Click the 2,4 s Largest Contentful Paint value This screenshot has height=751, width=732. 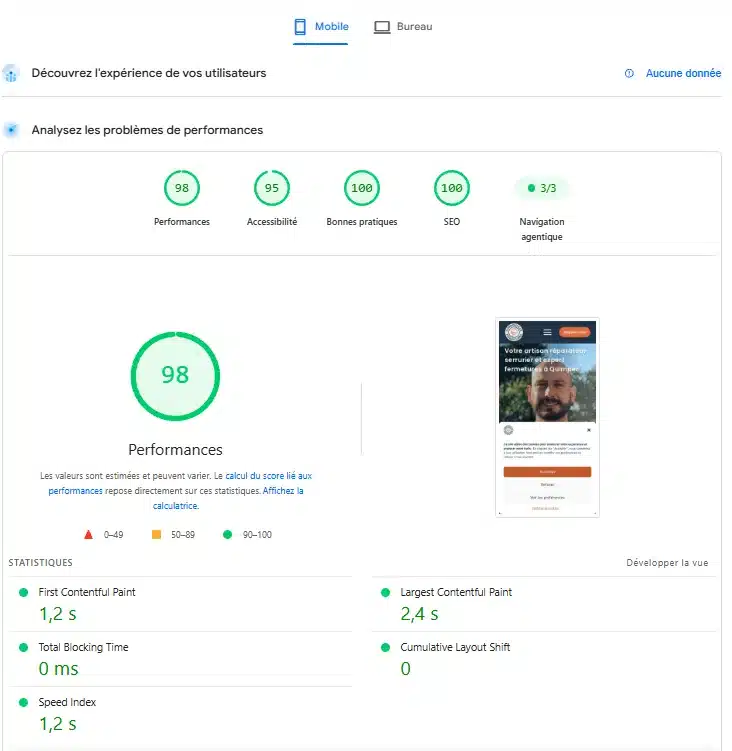[x=419, y=614]
